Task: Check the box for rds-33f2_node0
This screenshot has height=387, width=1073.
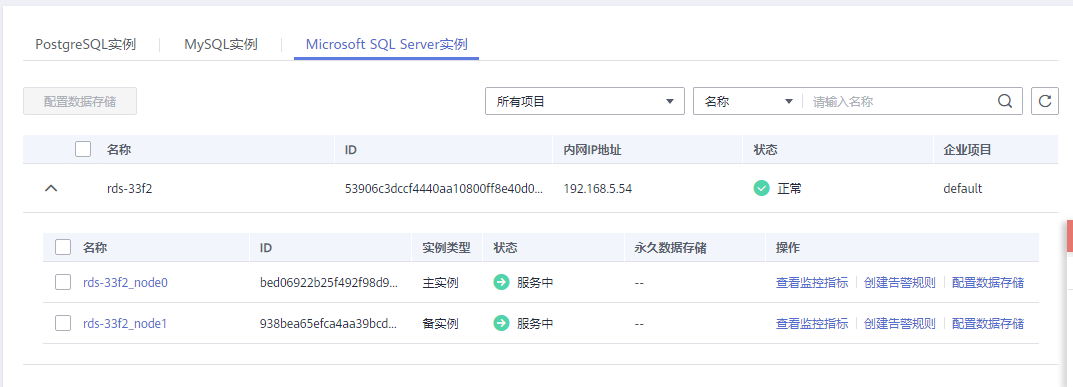Action: click(x=63, y=282)
